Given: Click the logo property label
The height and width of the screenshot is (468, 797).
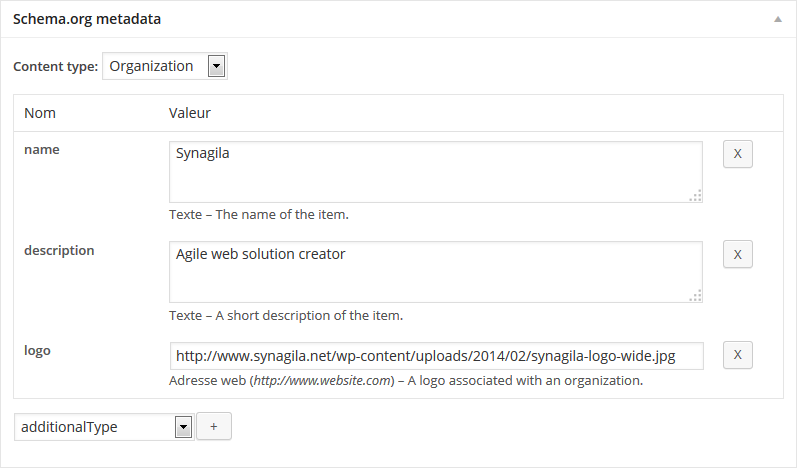Looking at the screenshot, I should click(x=37, y=350).
